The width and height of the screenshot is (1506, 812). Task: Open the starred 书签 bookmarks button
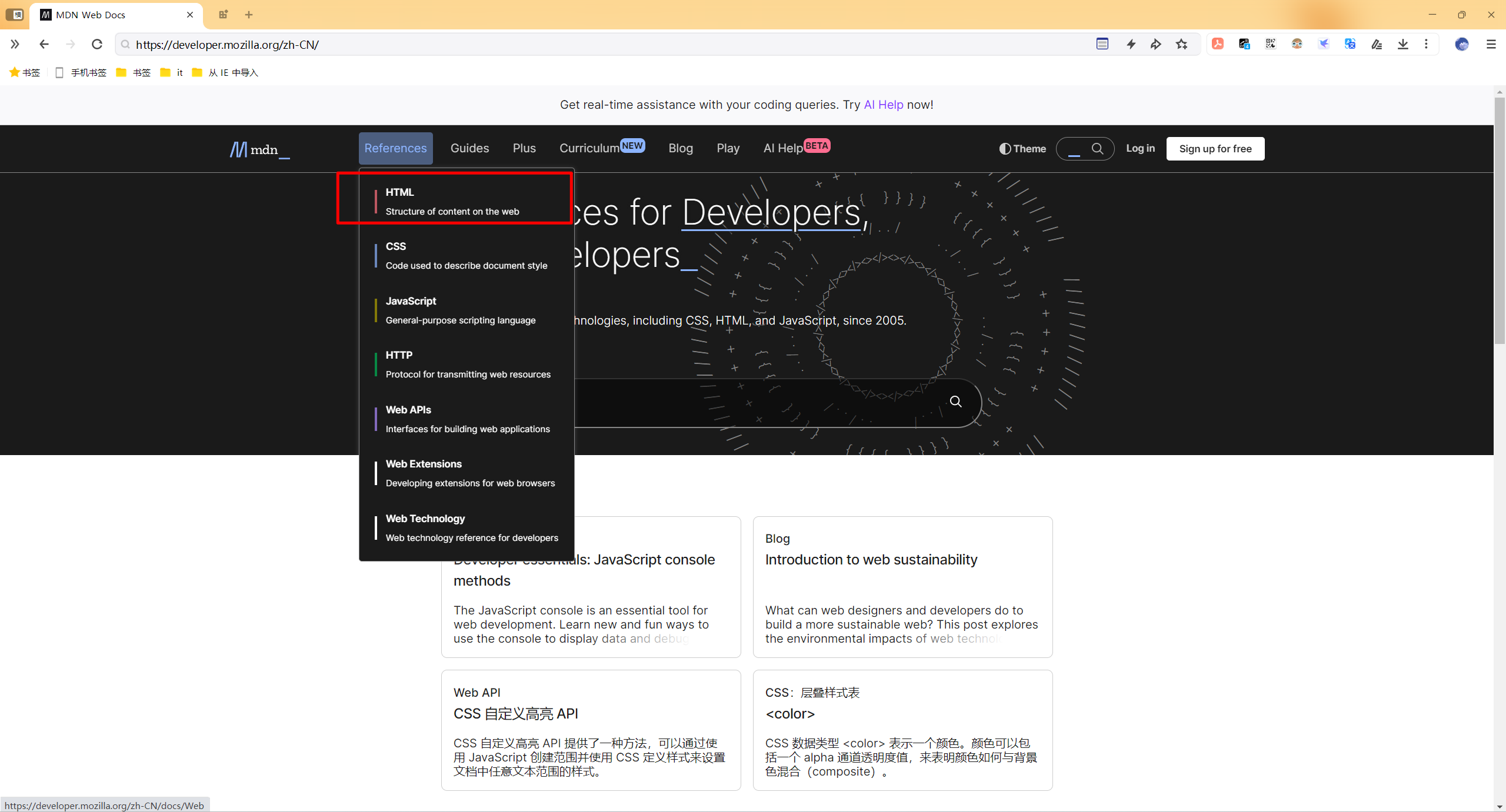pyautogui.click(x=25, y=72)
